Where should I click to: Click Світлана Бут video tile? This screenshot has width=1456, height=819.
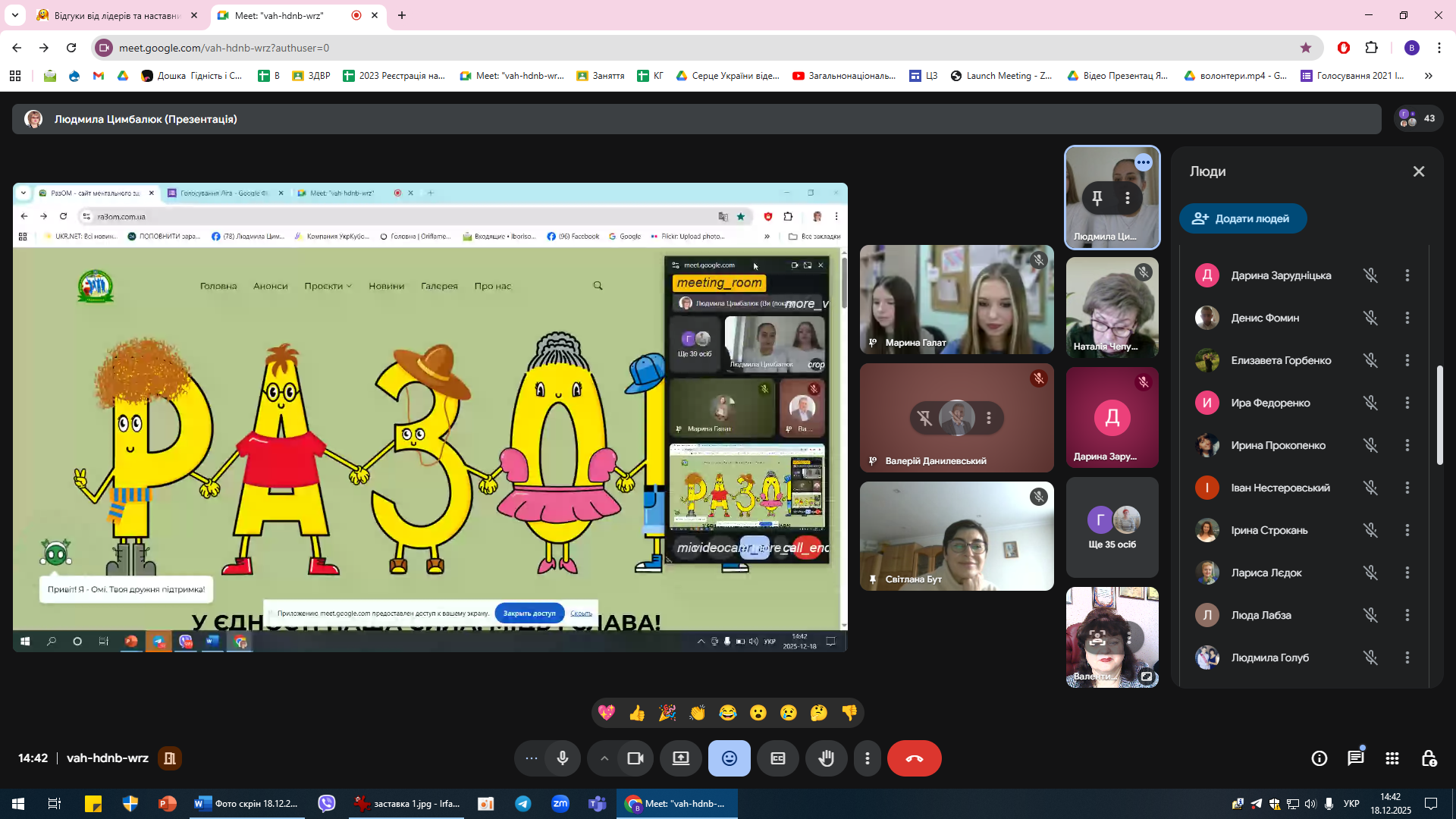pos(956,536)
